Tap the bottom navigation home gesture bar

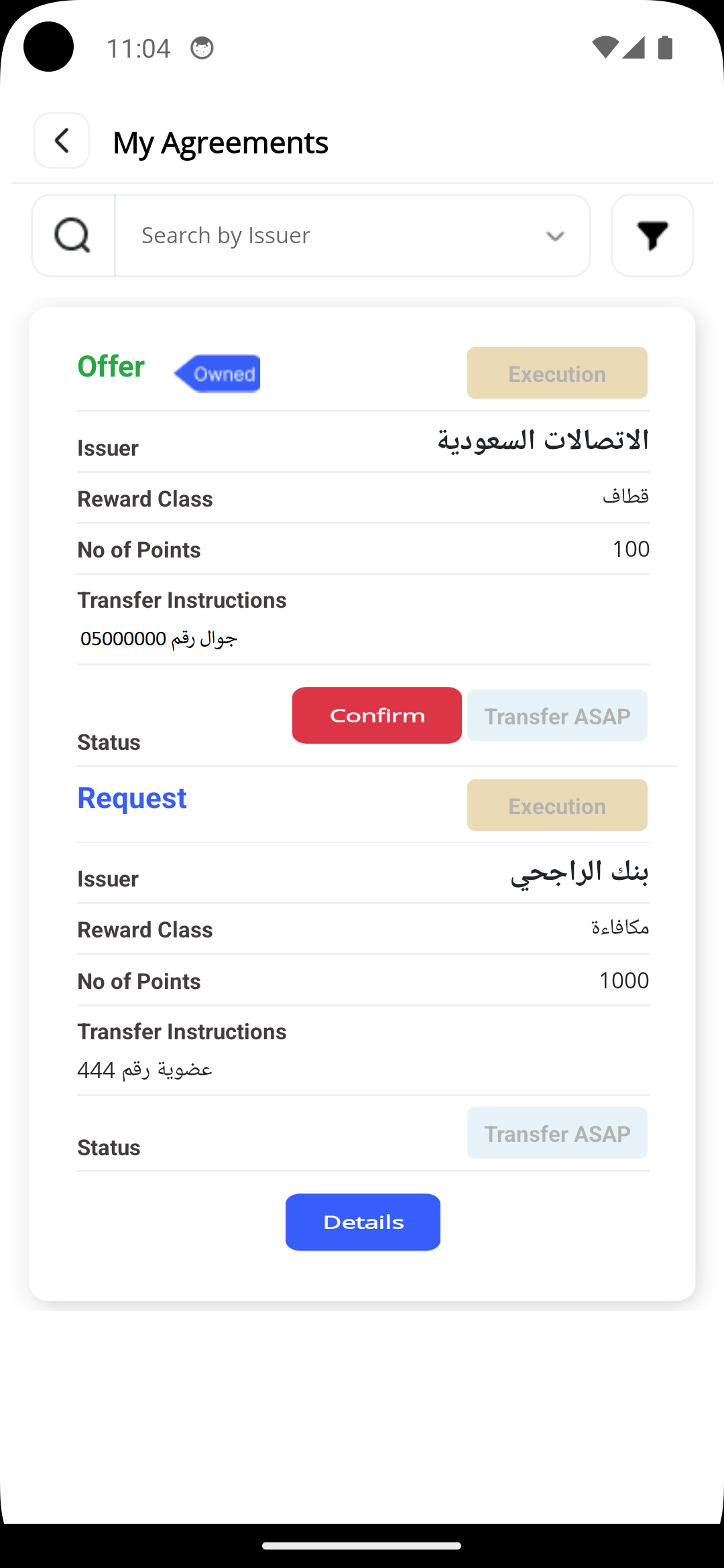[x=362, y=1546]
